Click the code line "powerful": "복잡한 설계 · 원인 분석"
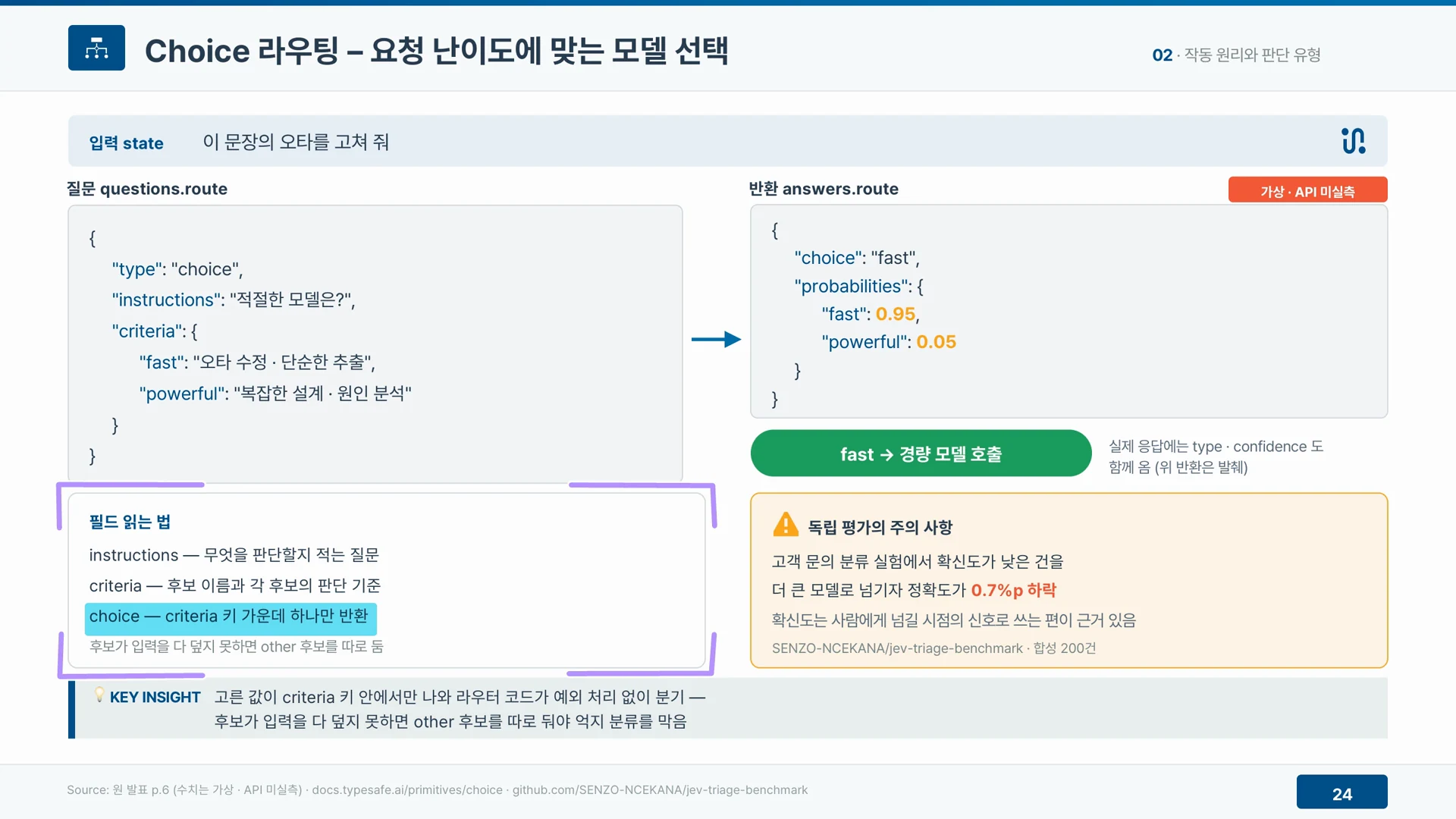Viewport: 1456px width, 819px height. pos(275,394)
